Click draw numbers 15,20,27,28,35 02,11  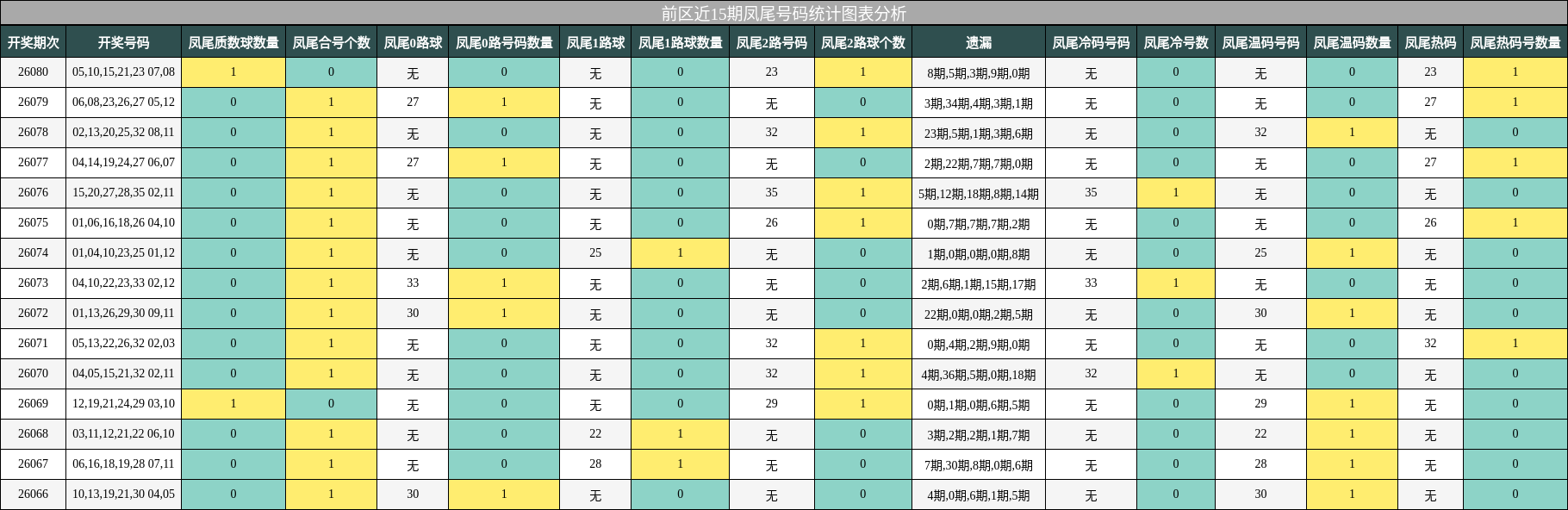pyautogui.click(x=123, y=193)
